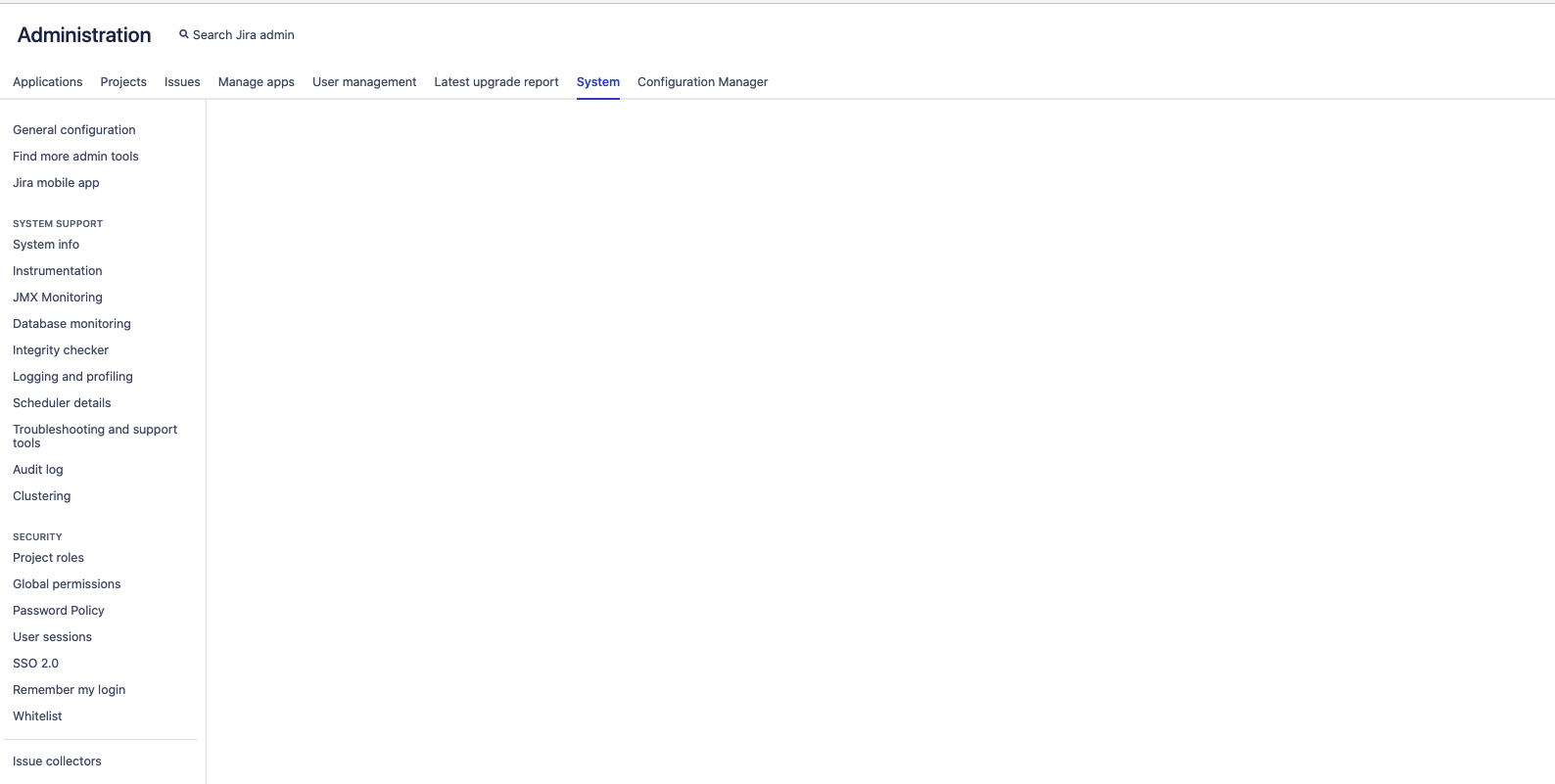Image resolution: width=1555 pixels, height=784 pixels.
Task: Go to JMX Monitoring
Action: click(x=58, y=298)
